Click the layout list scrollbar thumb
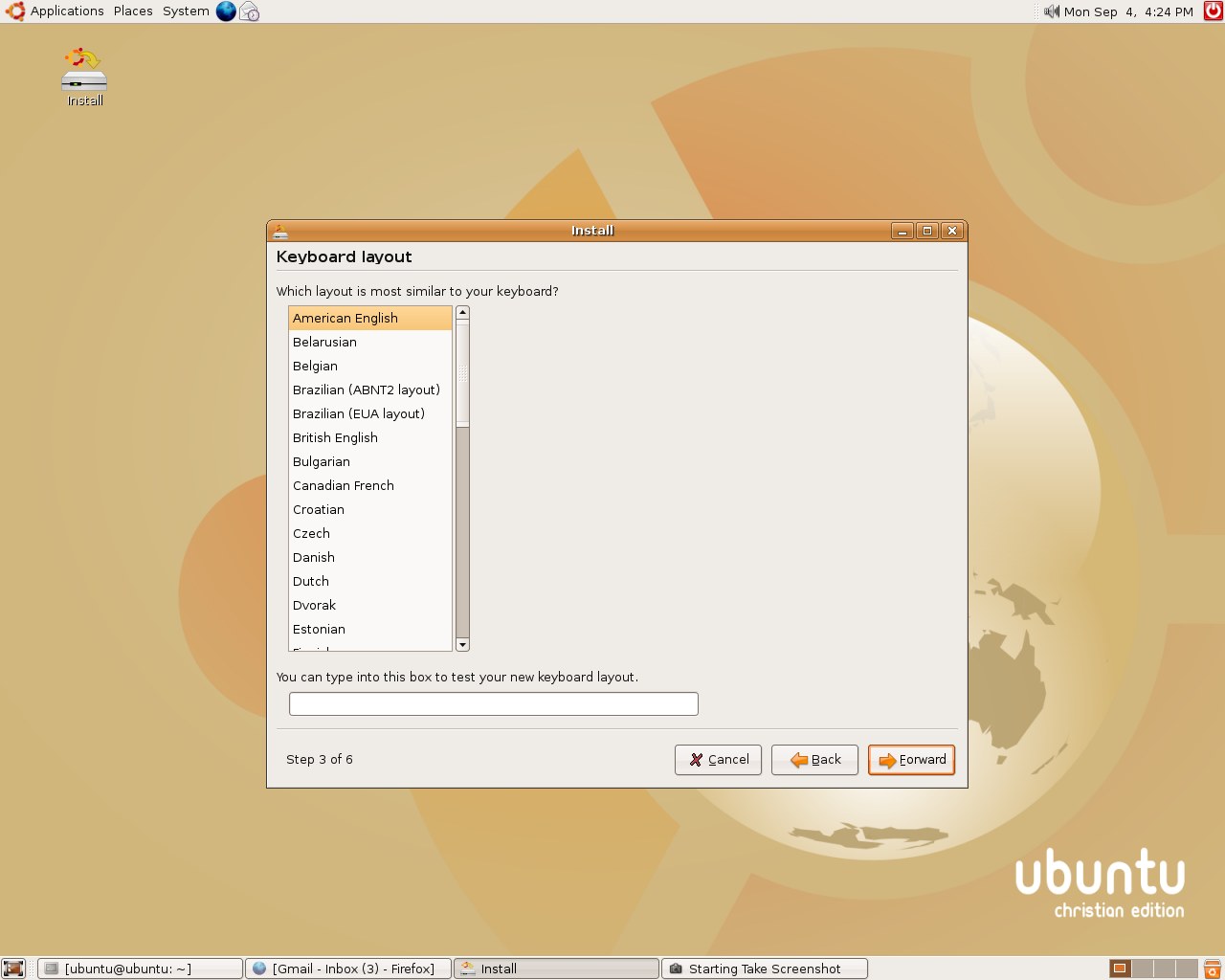Screen dimensions: 1225x980 coord(463,373)
